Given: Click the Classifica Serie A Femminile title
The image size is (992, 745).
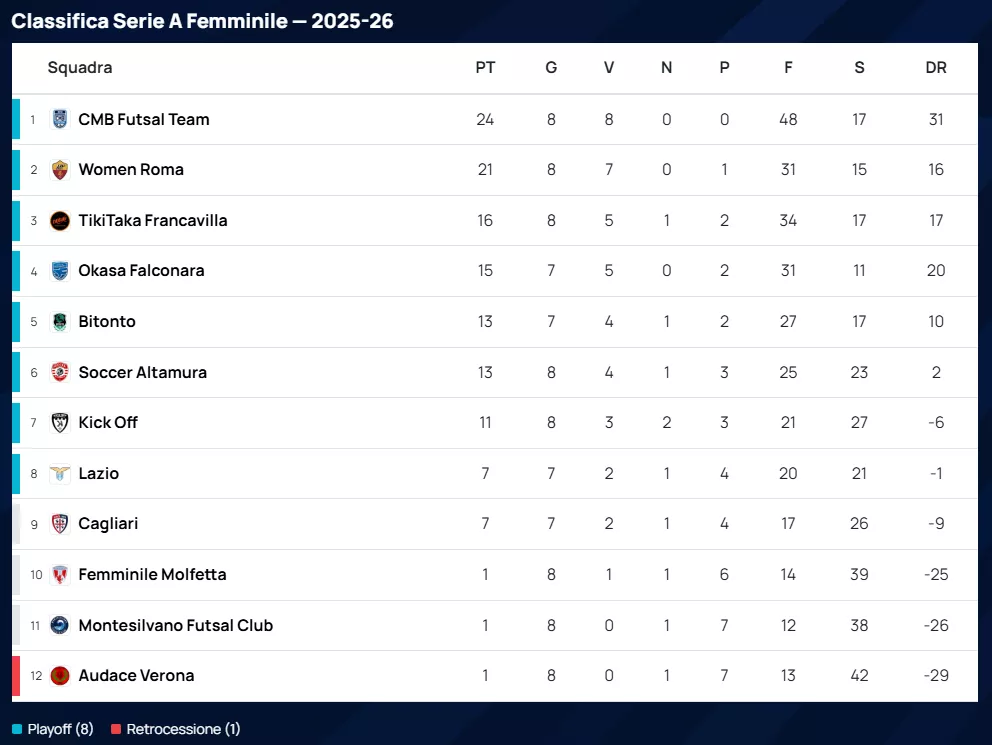Looking at the screenshot, I should tap(202, 21).
